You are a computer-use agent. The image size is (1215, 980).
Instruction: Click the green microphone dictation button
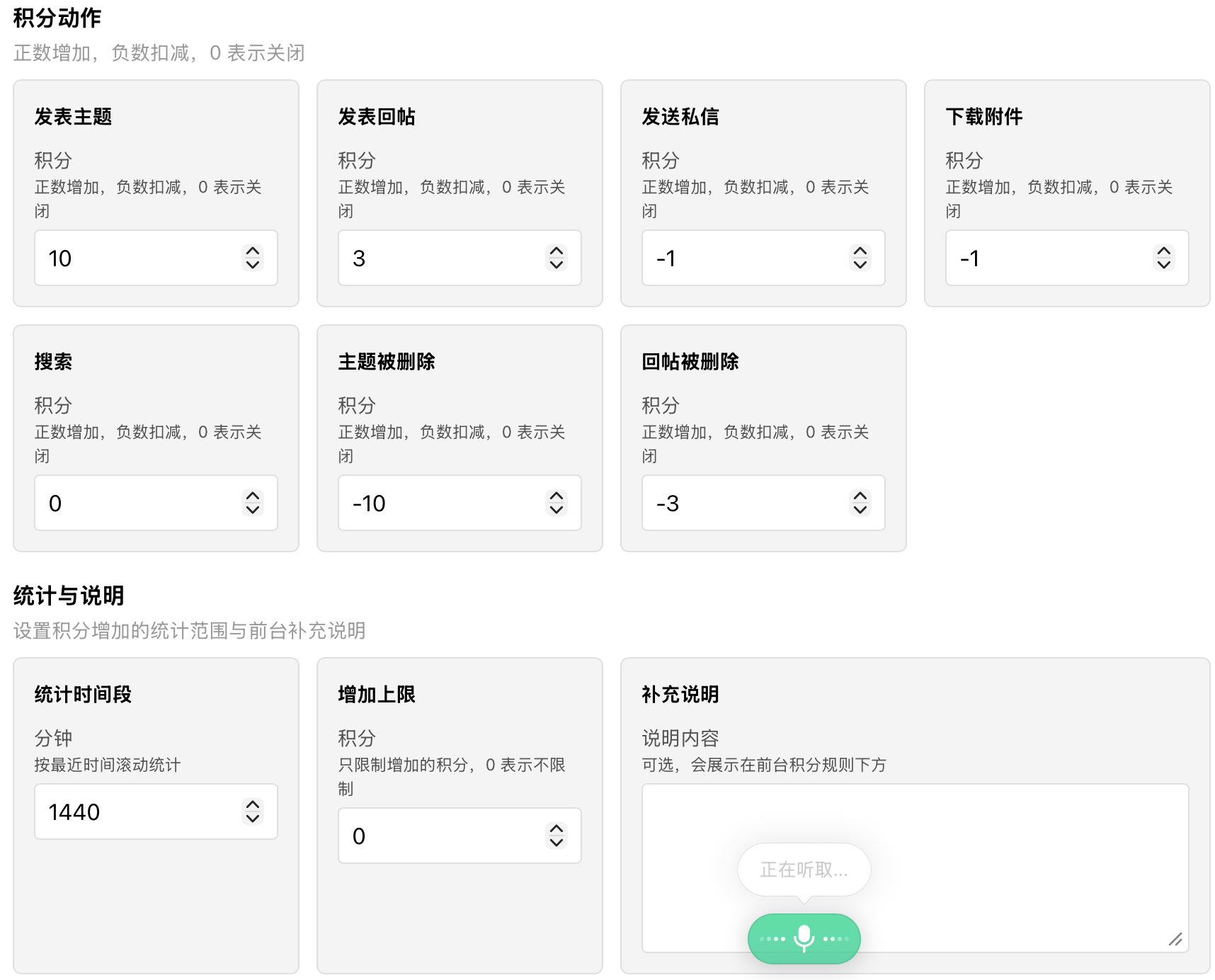pos(804,938)
